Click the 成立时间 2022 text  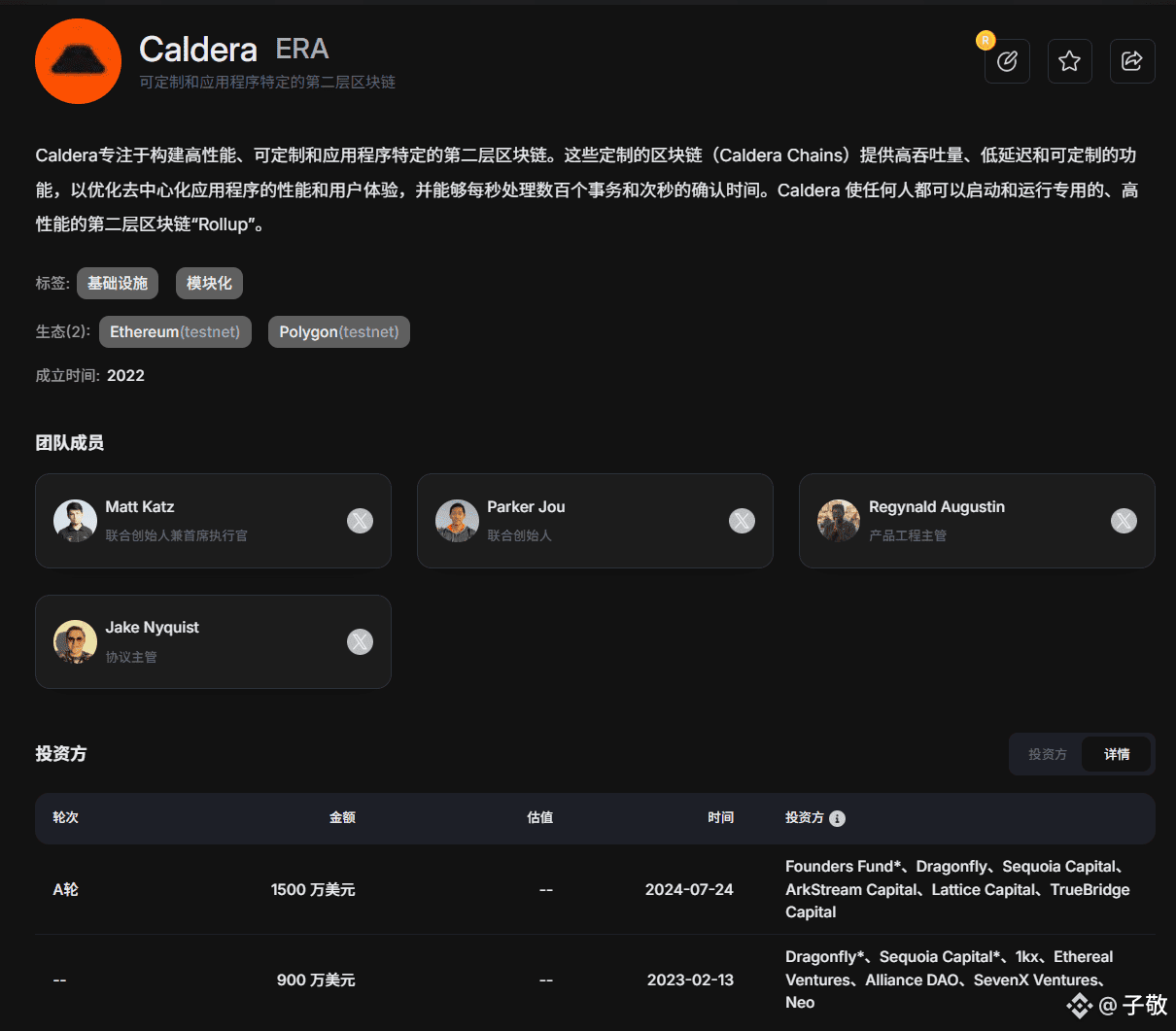tap(89, 375)
